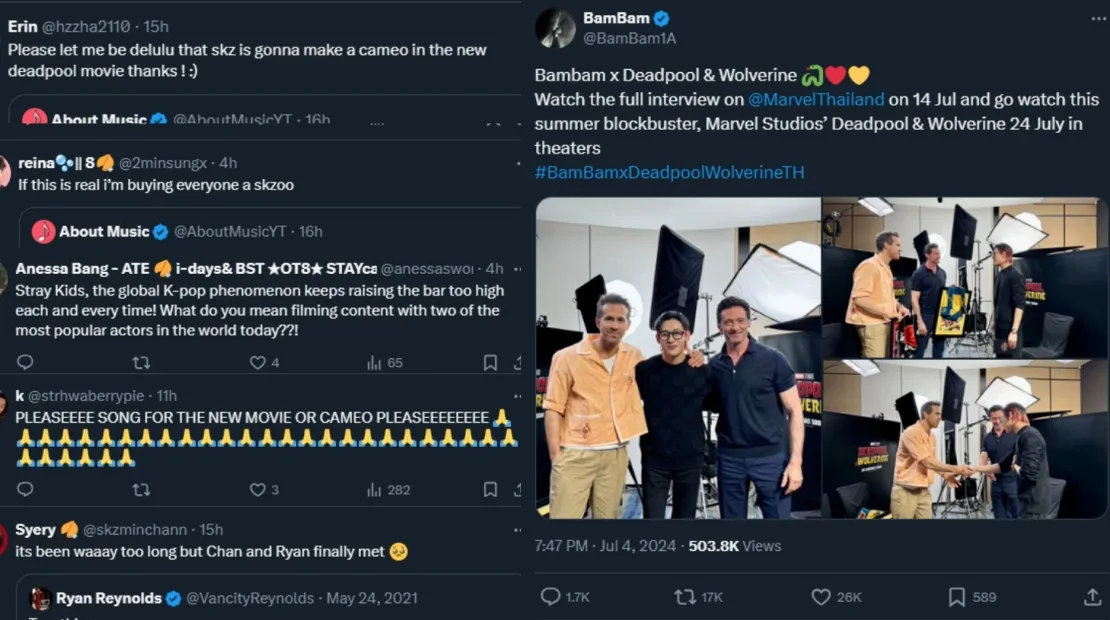This screenshot has height=620, width=1110.
Task: Click reply icon under Anessa Bang's tweet
Action: (26, 362)
